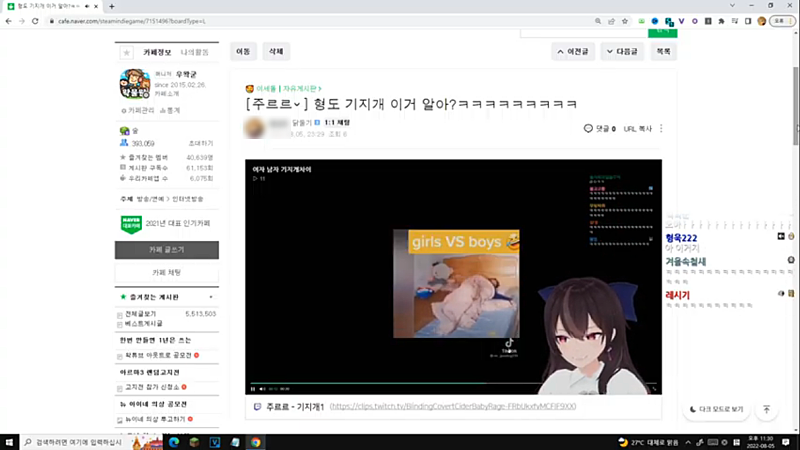Enable 다크 모드로 보기 dark mode
800x450 pixels.
click(x=716, y=409)
